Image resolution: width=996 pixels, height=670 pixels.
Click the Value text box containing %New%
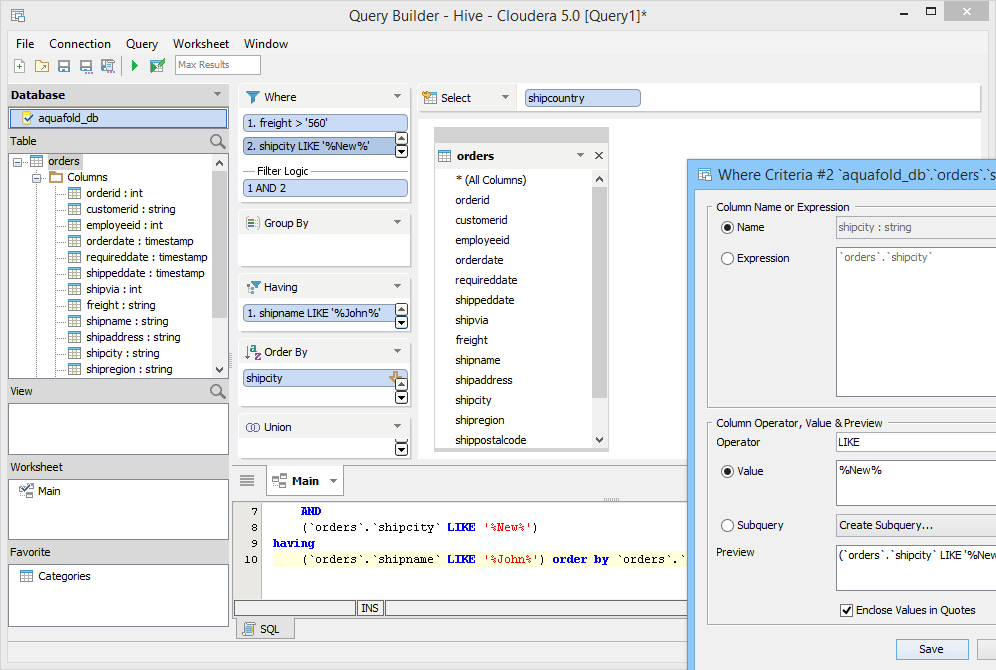916,483
